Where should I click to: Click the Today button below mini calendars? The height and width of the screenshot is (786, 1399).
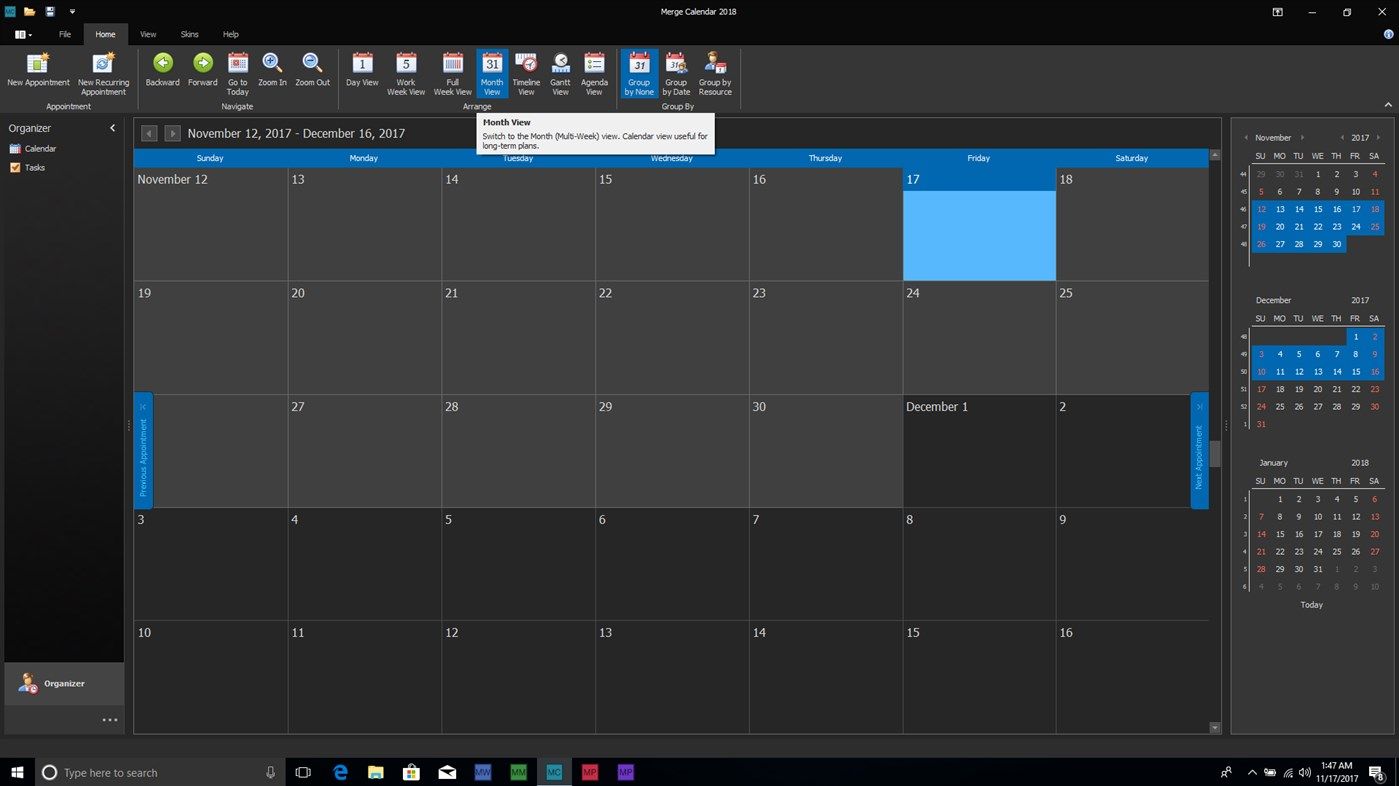pyautogui.click(x=1311, y=604)
